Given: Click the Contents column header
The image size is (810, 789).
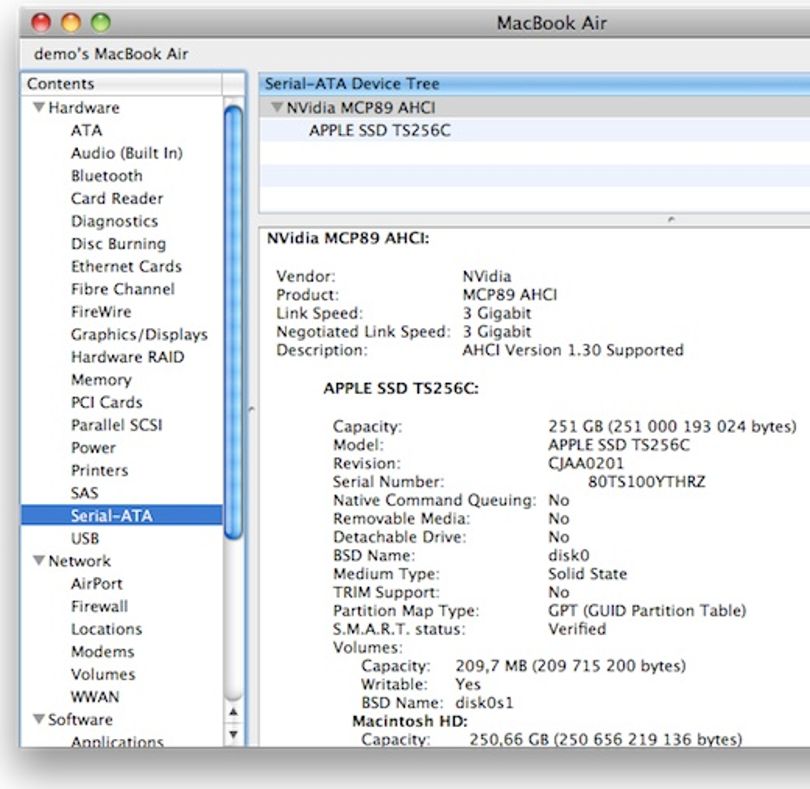Looking at the screenshot, I should (122, 84).
